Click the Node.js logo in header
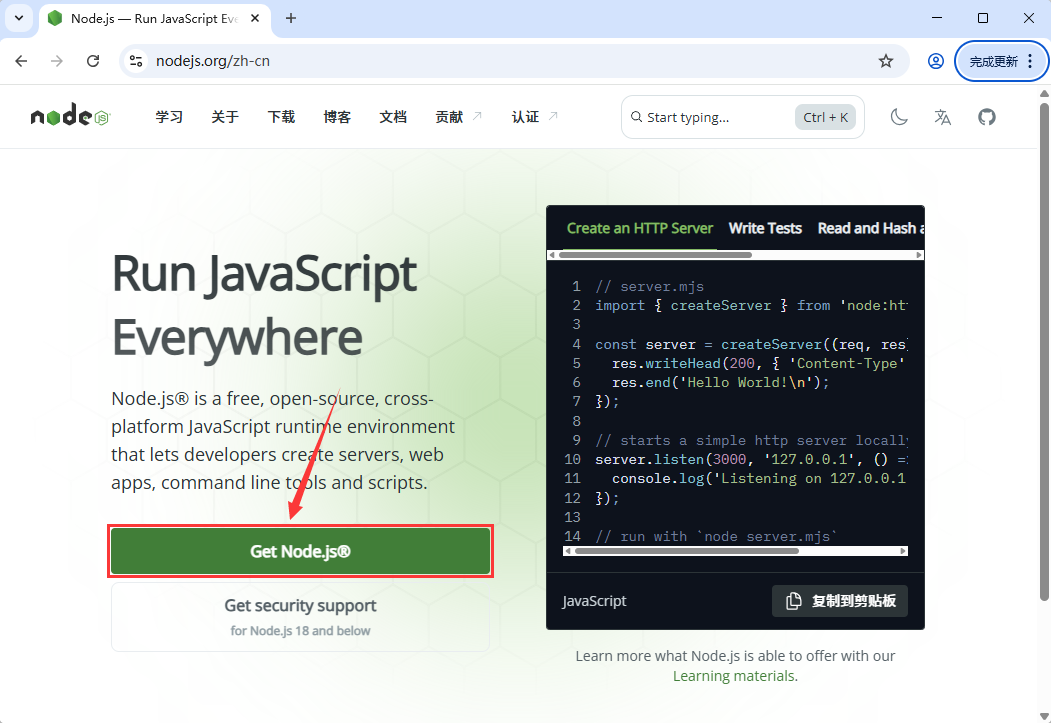 point(70,116)
